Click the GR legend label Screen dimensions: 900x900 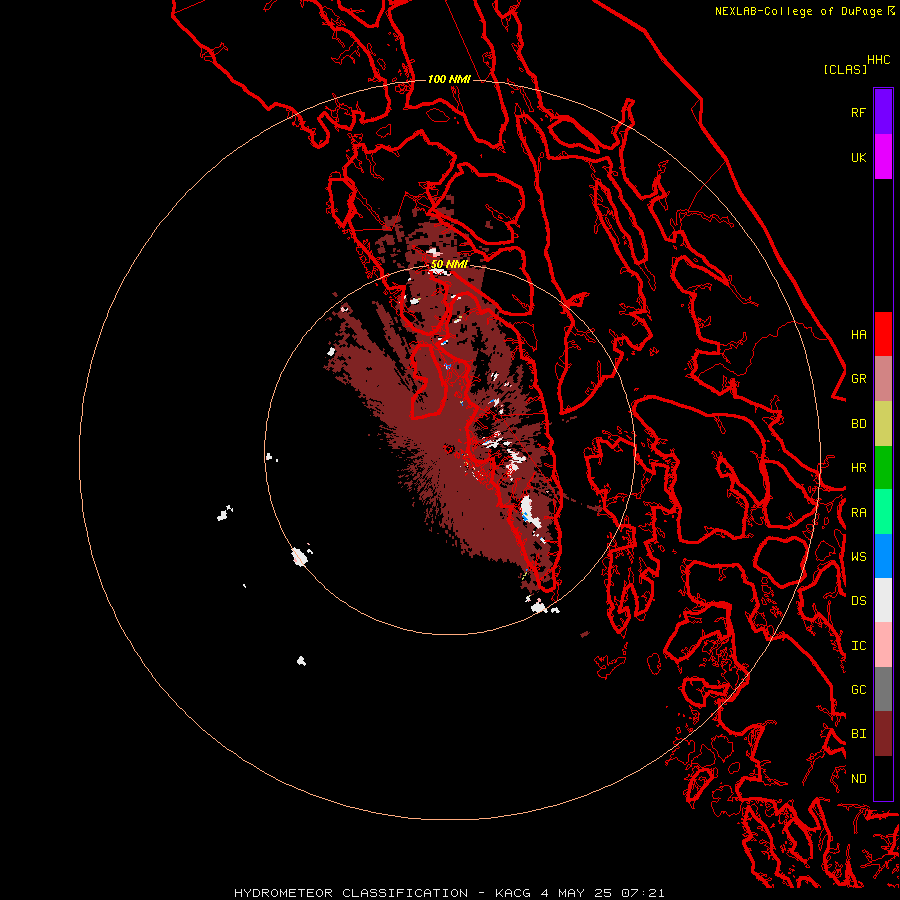pyautogui.click(x=858, y=379)
